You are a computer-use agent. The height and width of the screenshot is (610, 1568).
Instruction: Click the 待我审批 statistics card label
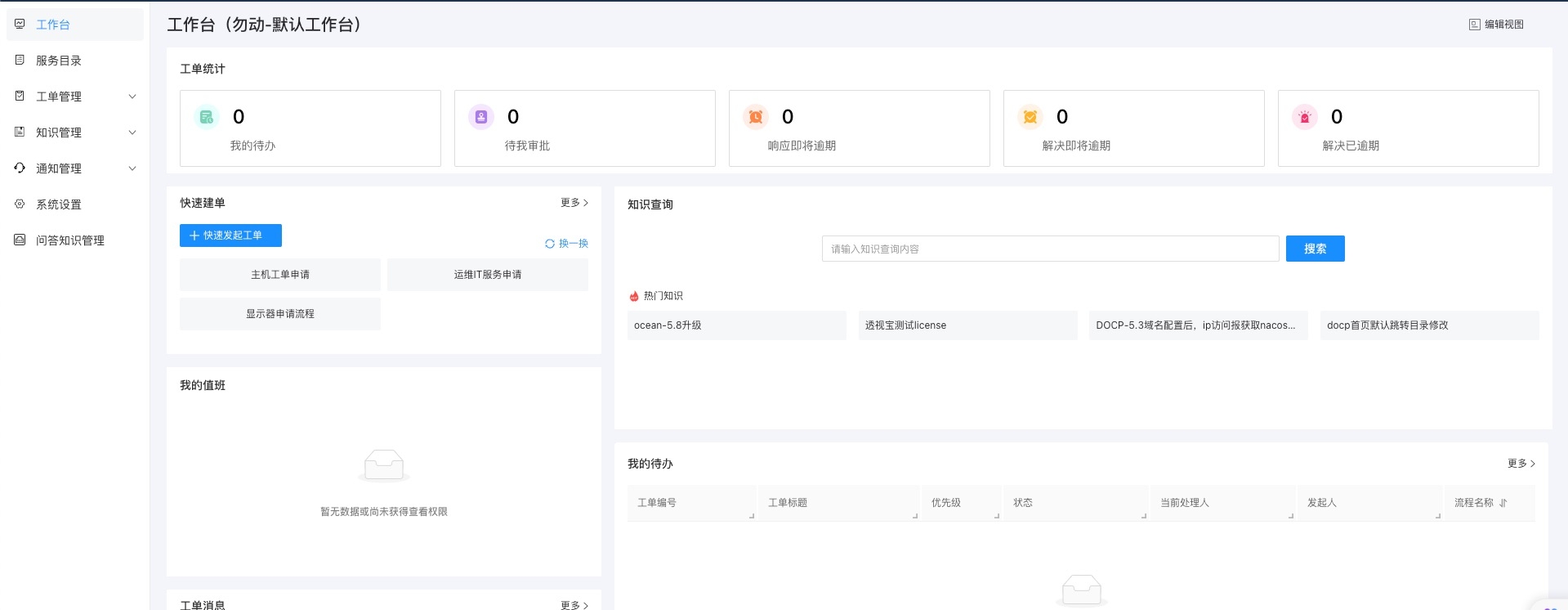[527, 146]
